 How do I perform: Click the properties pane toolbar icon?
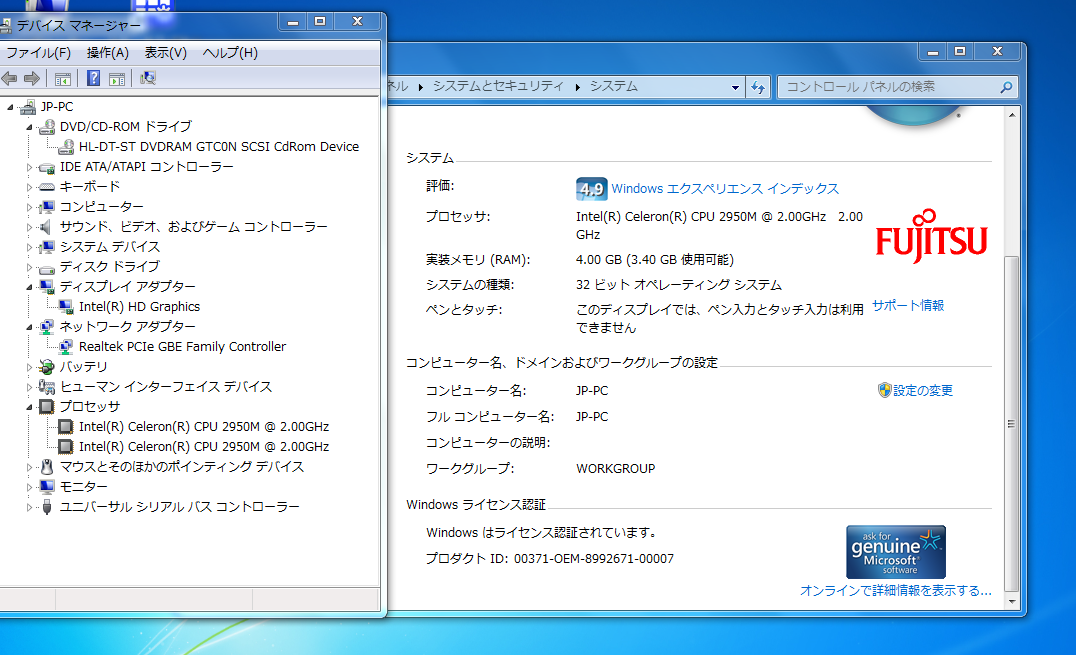tap(117, 79)
